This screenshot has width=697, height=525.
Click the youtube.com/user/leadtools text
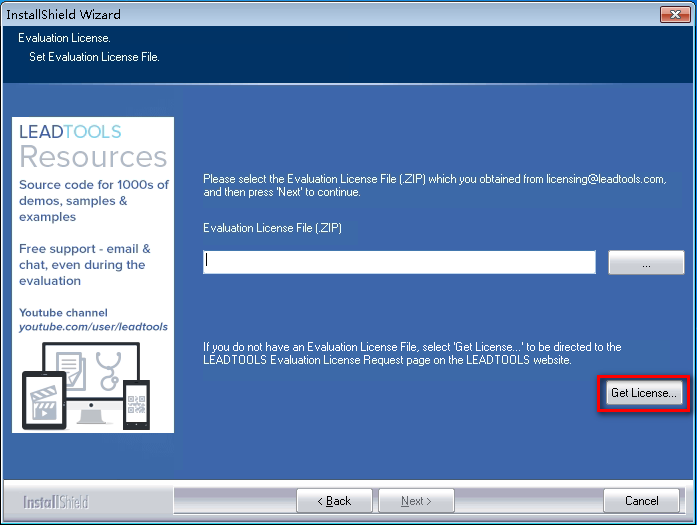coord(93,327)
